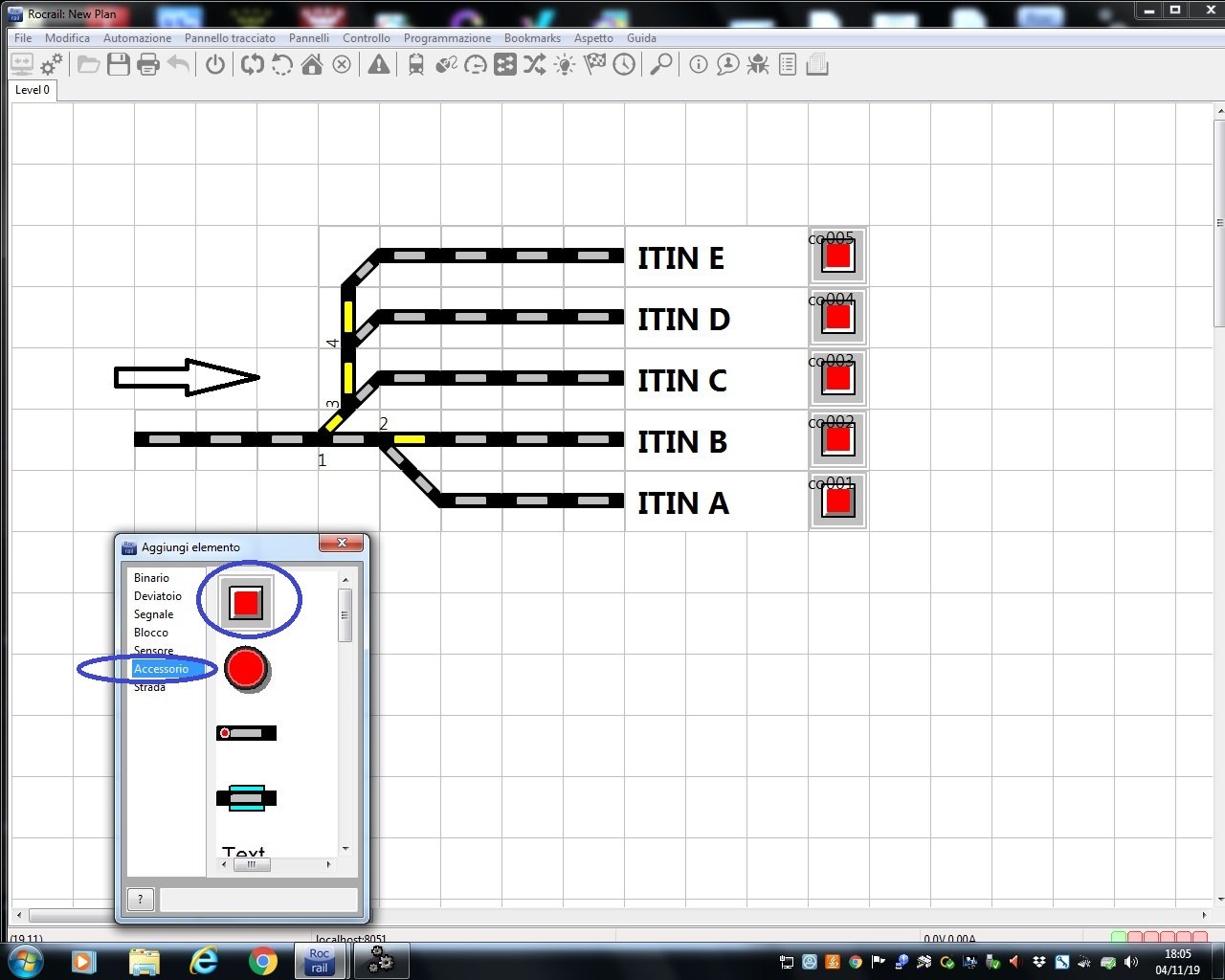Click the power on/off toolbar icon
This screenshot has height=980, width=1225.
(215, 65)
